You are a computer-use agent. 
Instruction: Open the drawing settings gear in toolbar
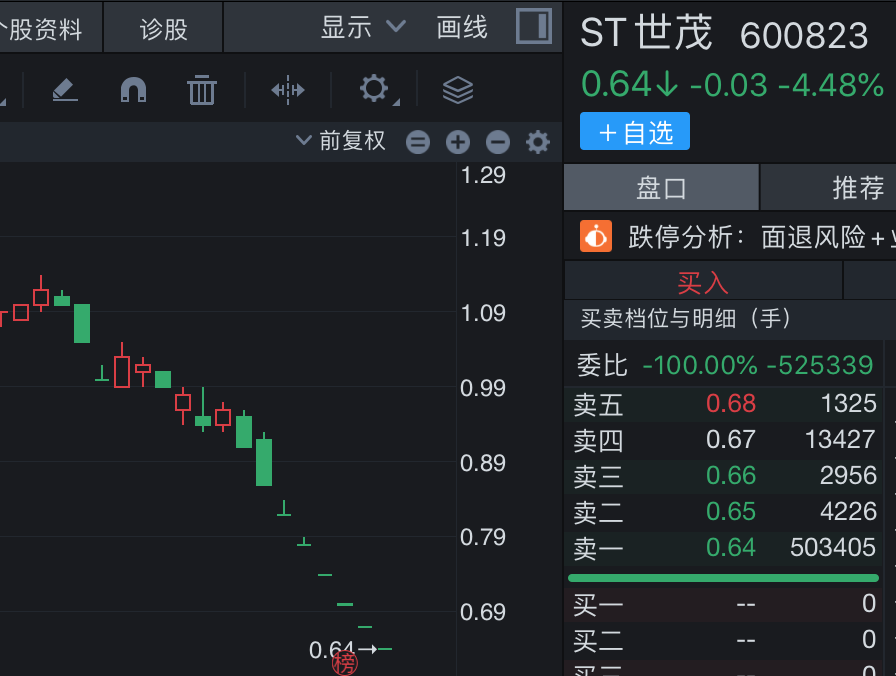point(374,89)
